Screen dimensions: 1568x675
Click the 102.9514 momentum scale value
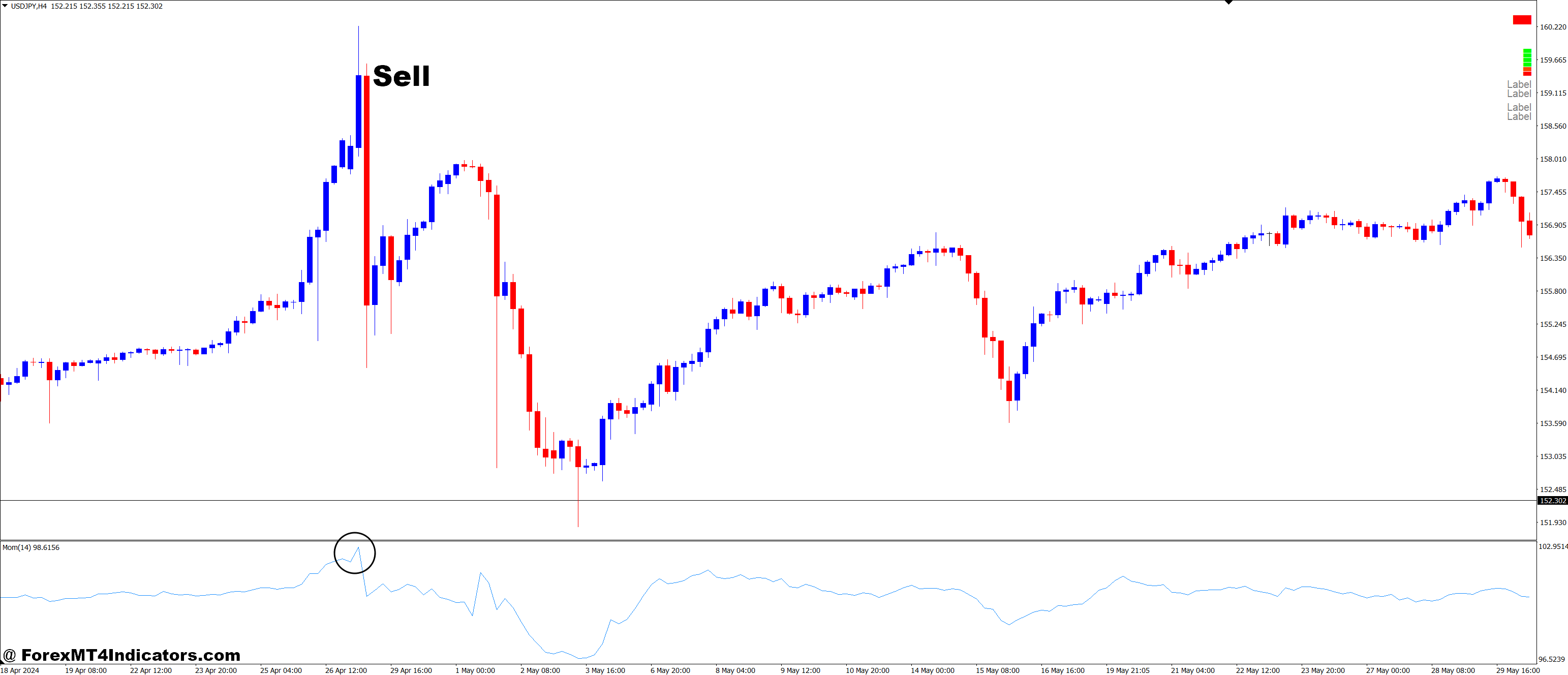(1552, 546)
